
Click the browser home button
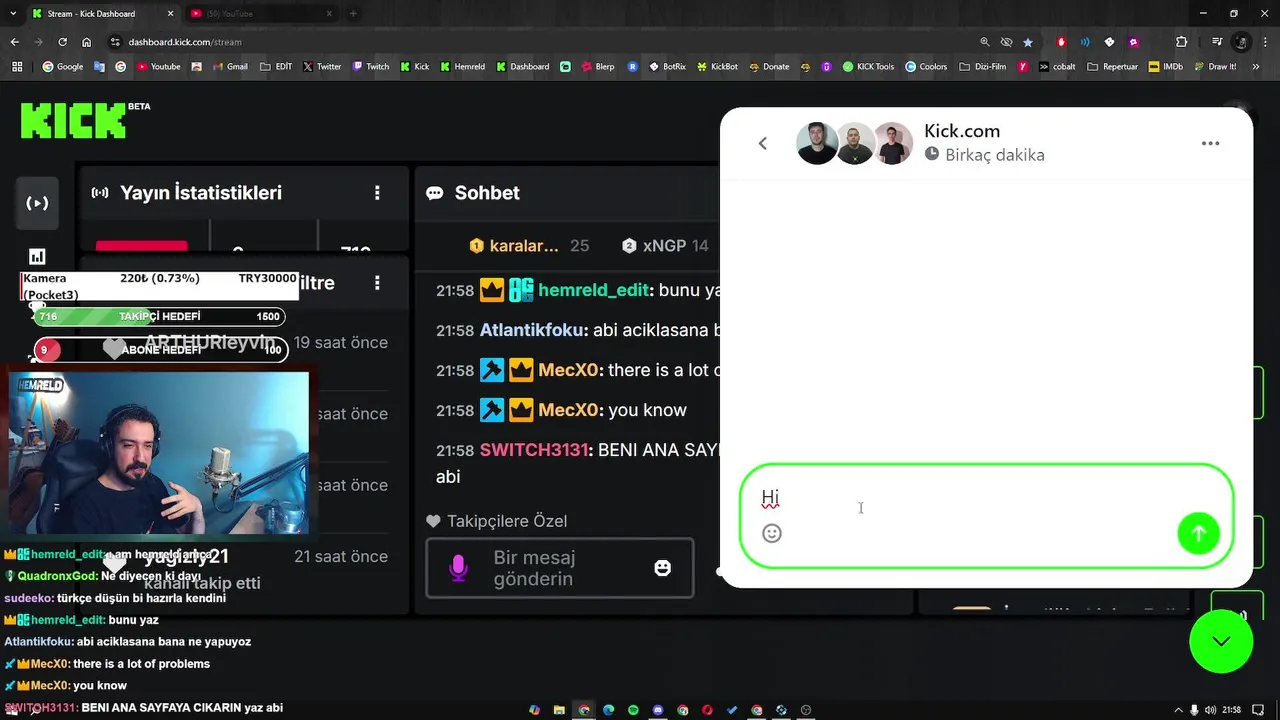click(87, 42)
